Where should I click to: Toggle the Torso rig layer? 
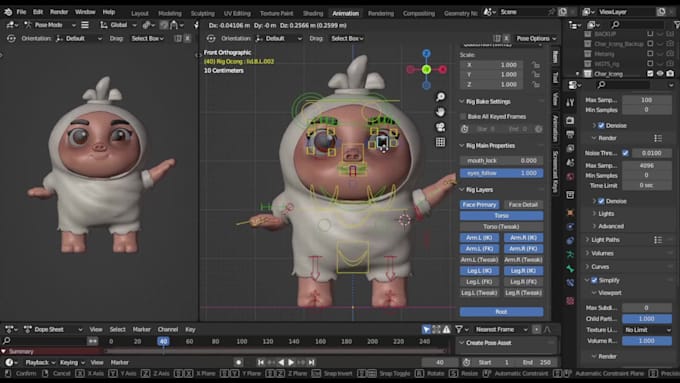pos(501,216)
